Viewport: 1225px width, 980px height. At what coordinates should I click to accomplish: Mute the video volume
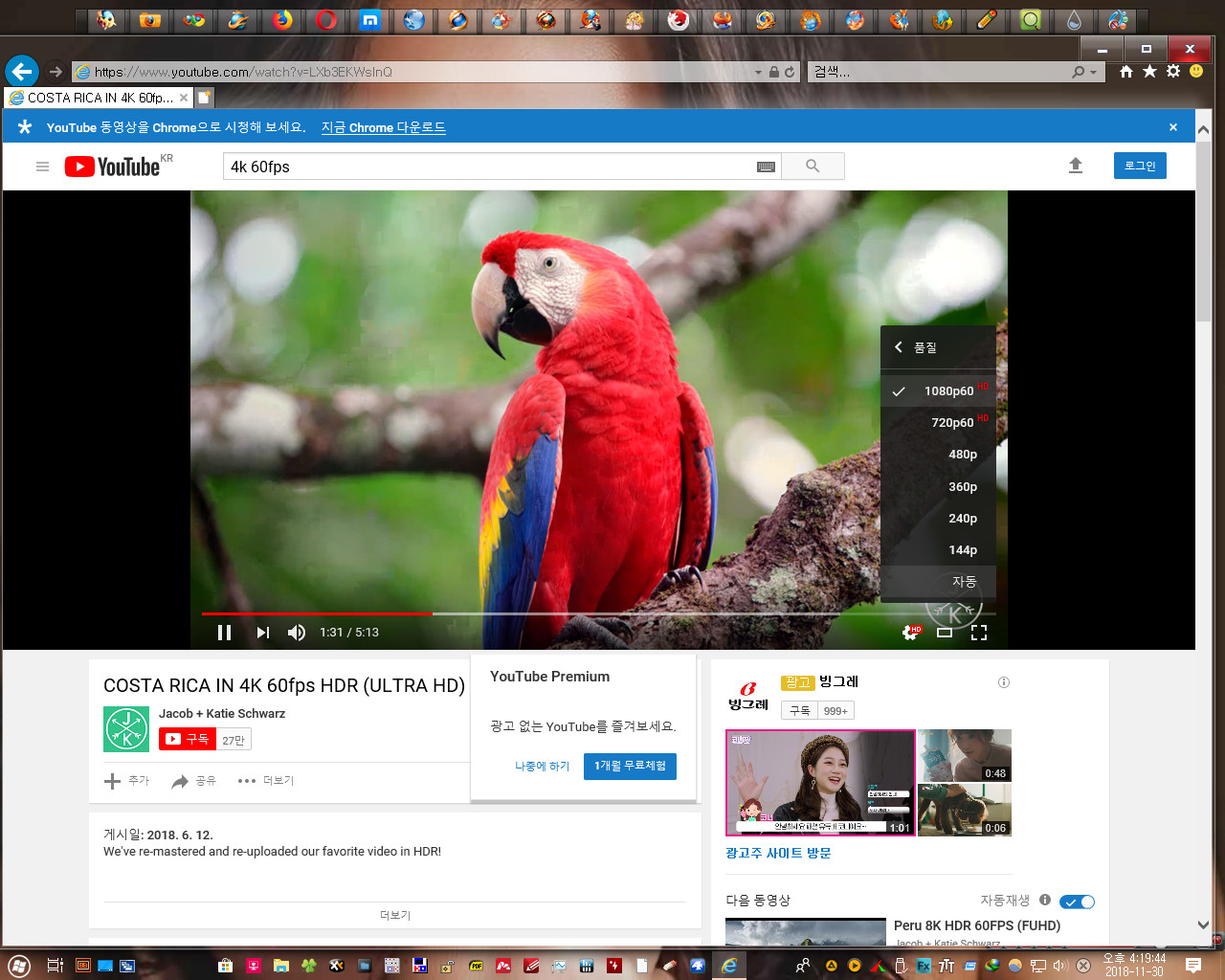[297, 633]
